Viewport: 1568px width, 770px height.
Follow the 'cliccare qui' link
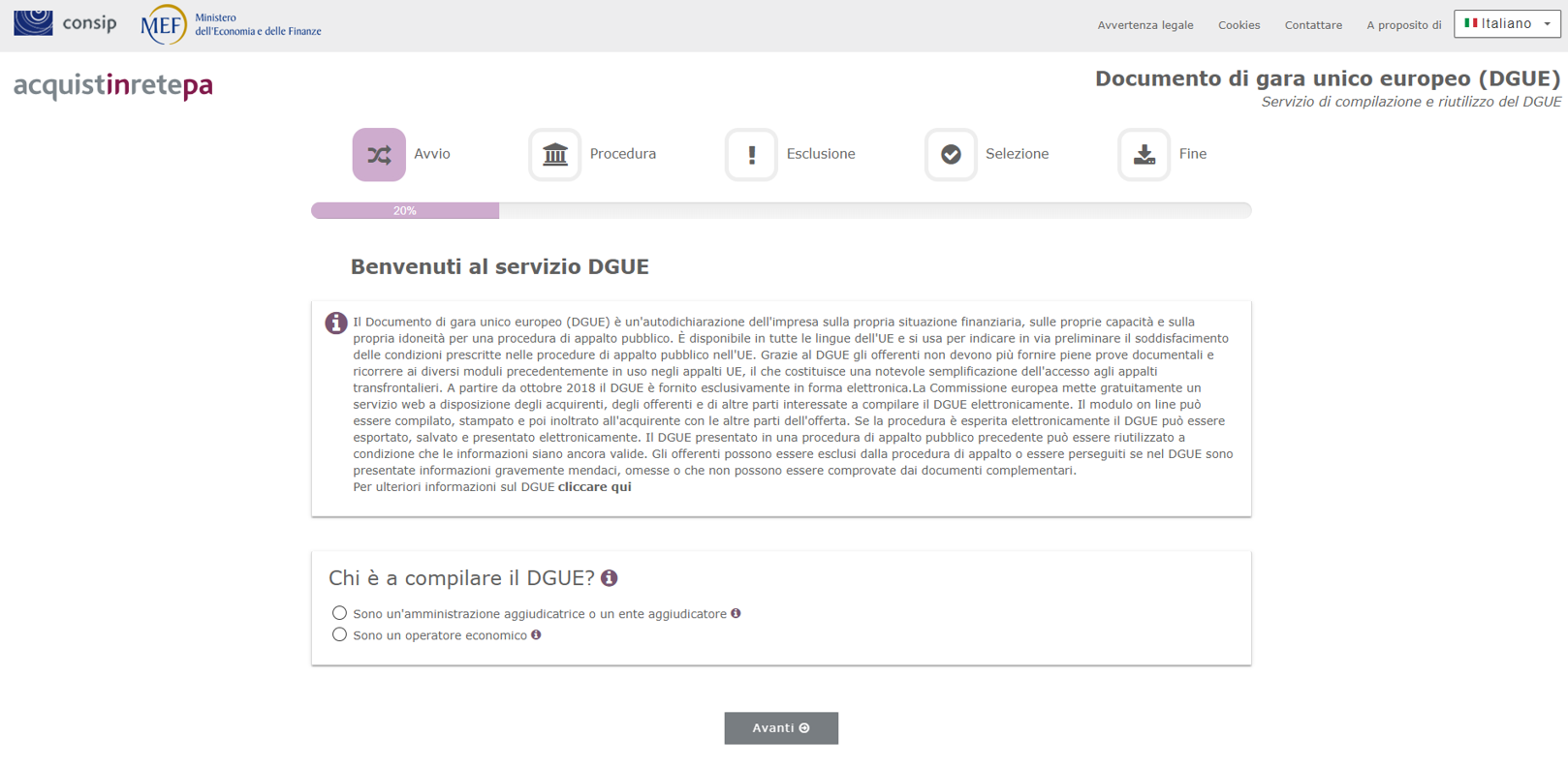[594, 487]
